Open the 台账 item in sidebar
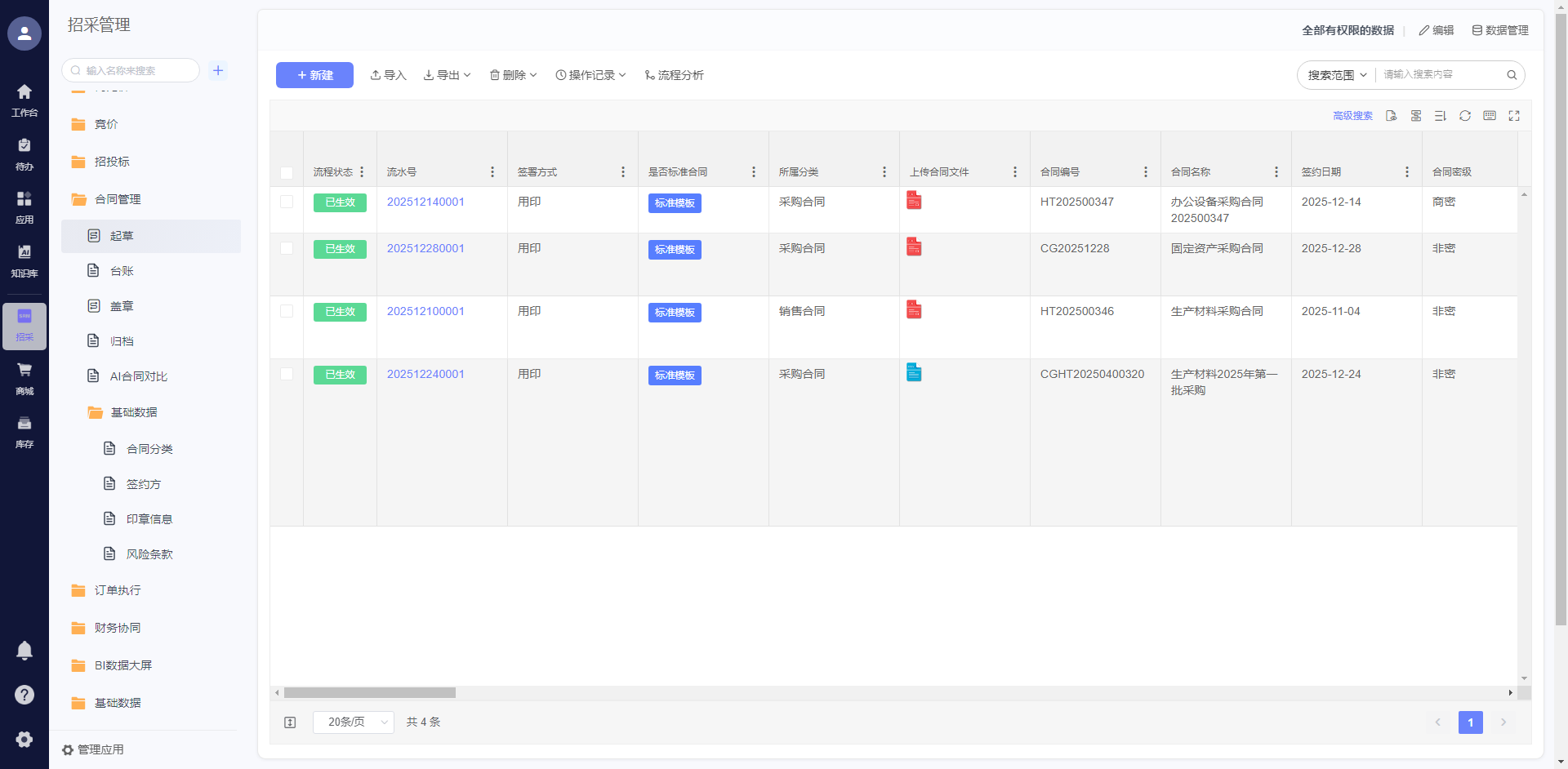1568x769 pixels. point(122,271)
